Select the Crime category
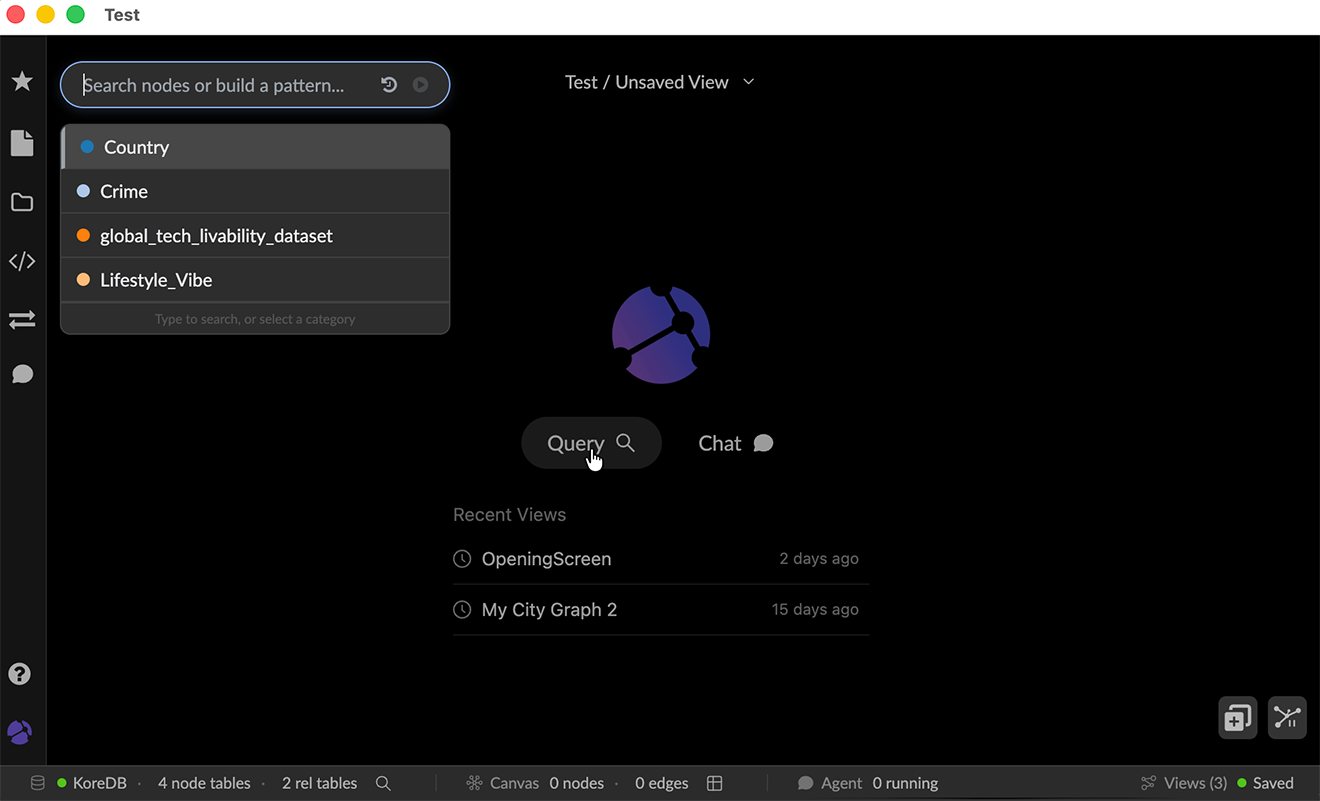Image resolution: width=1320 pixels, height=801 pixels. (255, 191)
